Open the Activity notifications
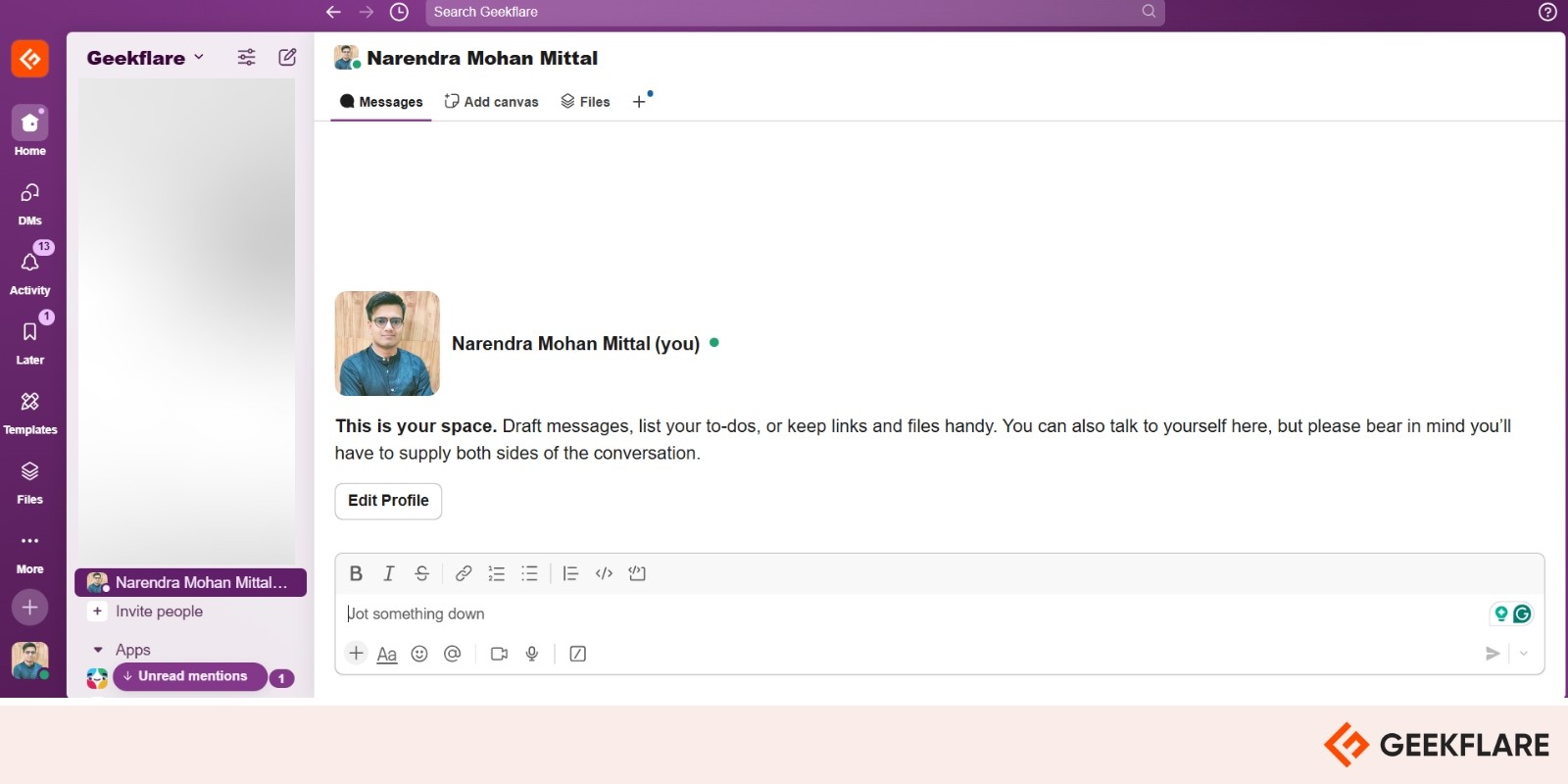1568x784 pixels. 30,271
